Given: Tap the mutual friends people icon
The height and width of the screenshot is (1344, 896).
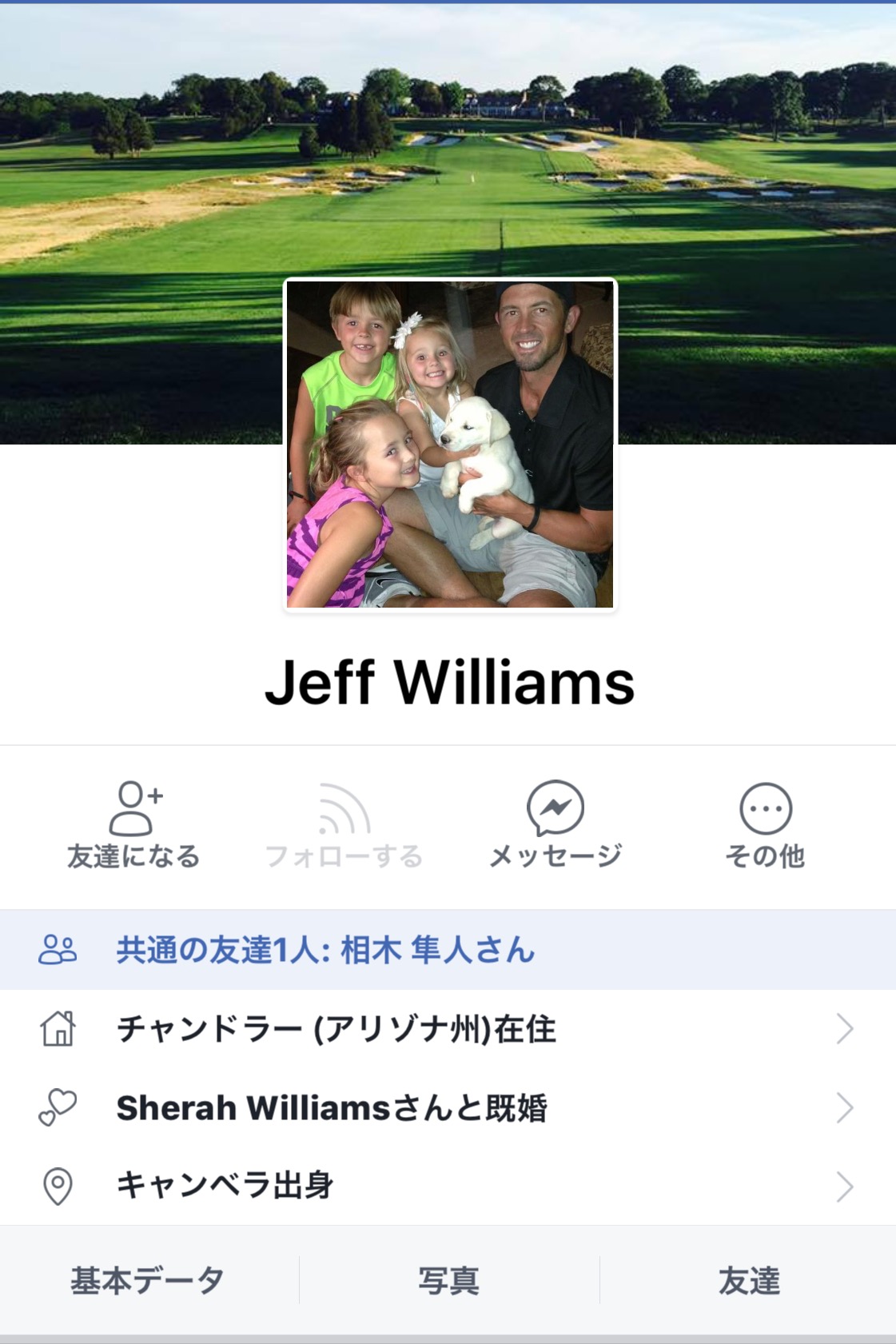Looking at the screenshot, I should pos(58,950).
